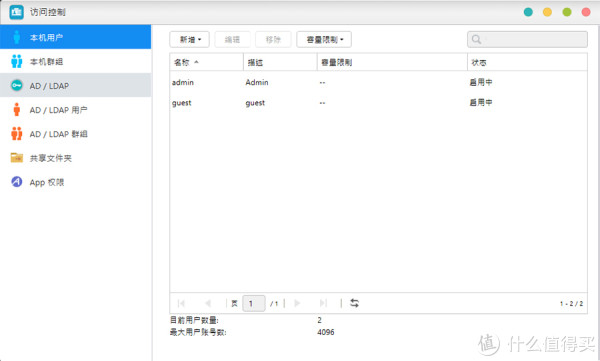The width and height of the screenshot is (600, 361).
Task: Click the AD / LDAP key icon
Action: (x=16, y=85)
